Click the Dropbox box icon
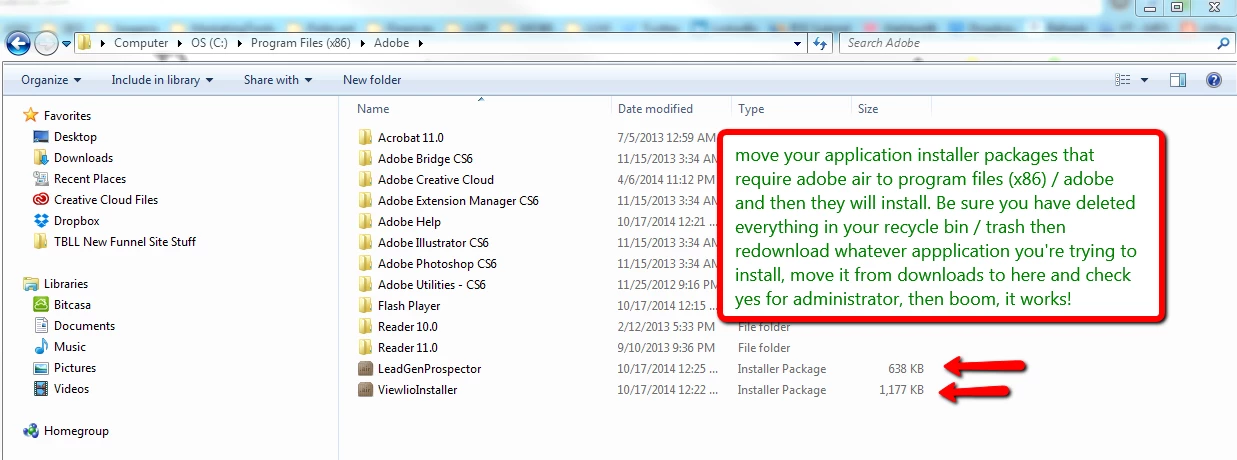Screen dimensions: 1237x460 (x=41, y=221)
